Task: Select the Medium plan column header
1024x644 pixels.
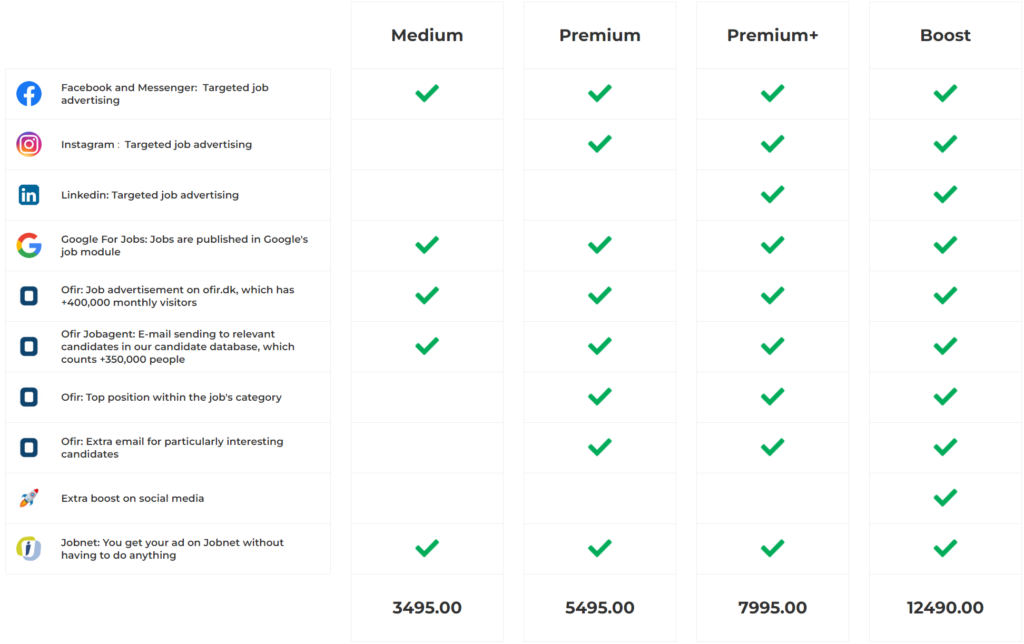Action: (x=427, y=36)
